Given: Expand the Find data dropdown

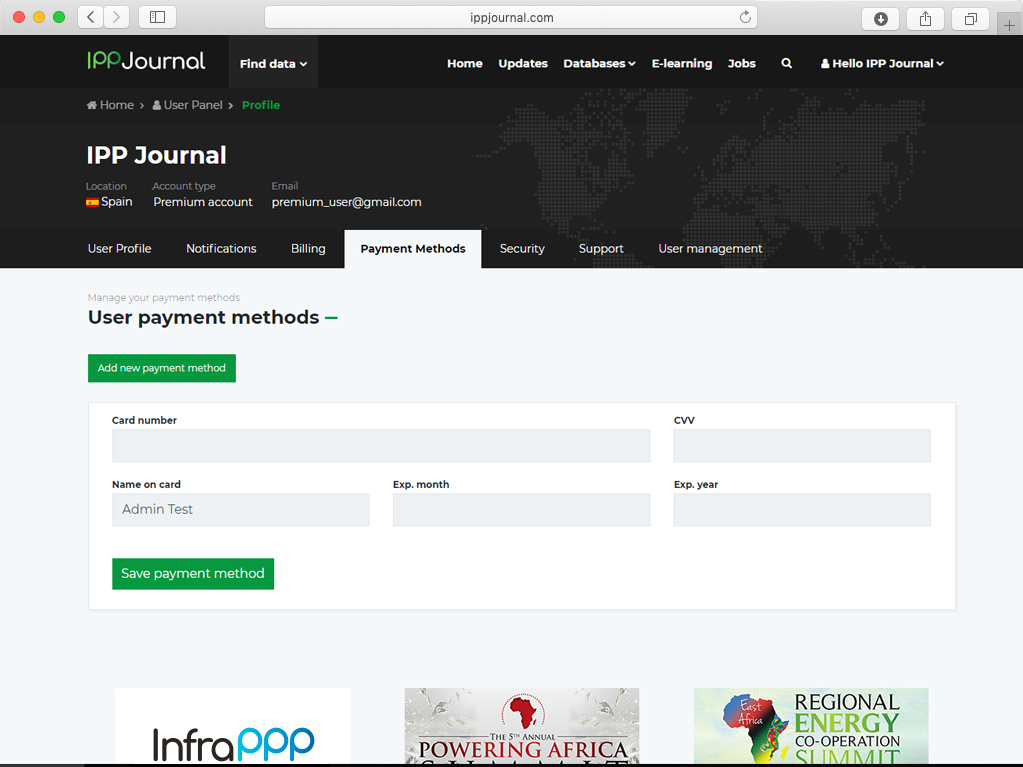Looking at the screenshot, I should pyautogui.click(x=273, y=63).
